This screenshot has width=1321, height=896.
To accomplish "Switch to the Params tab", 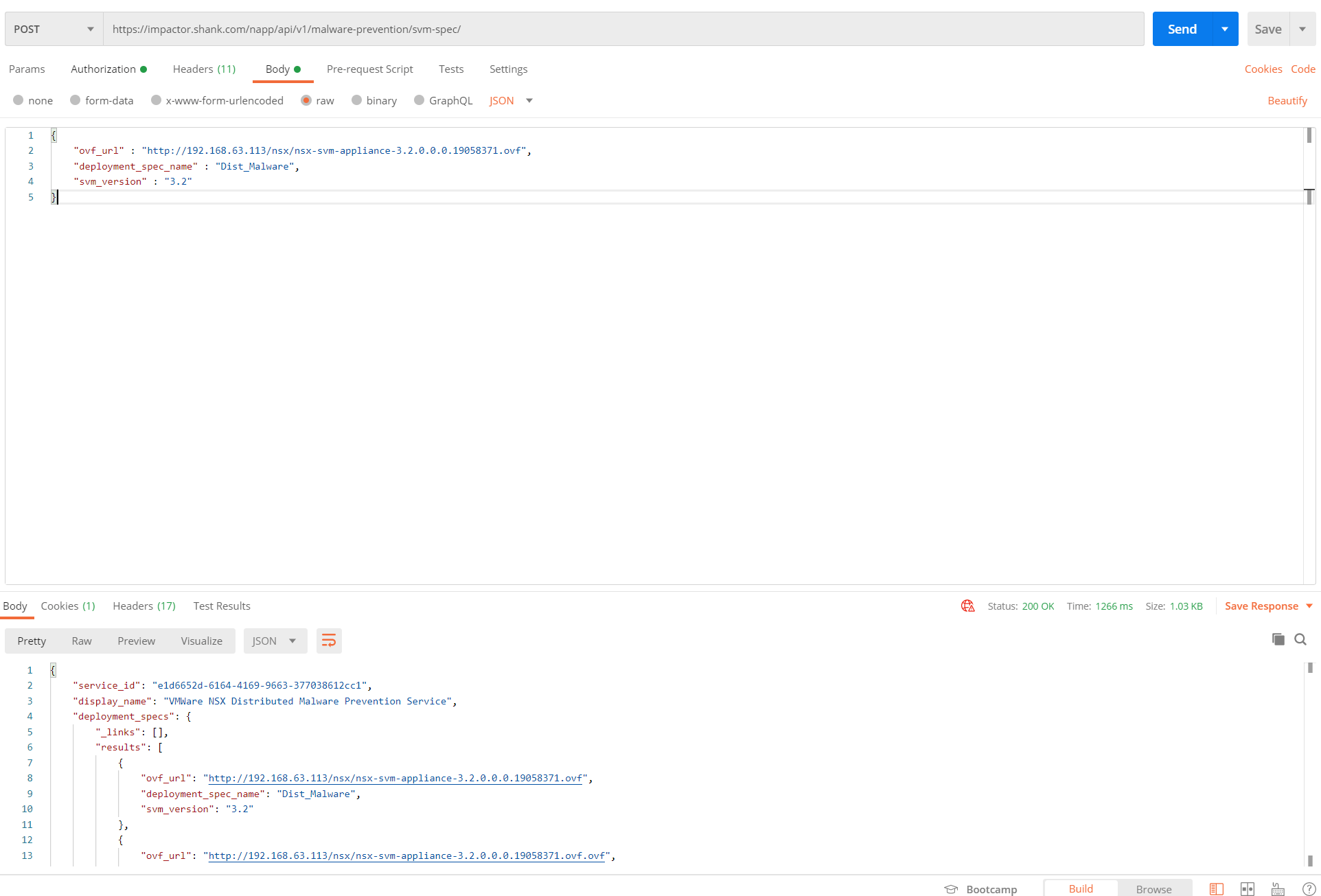I will click(x=27, y=69).
